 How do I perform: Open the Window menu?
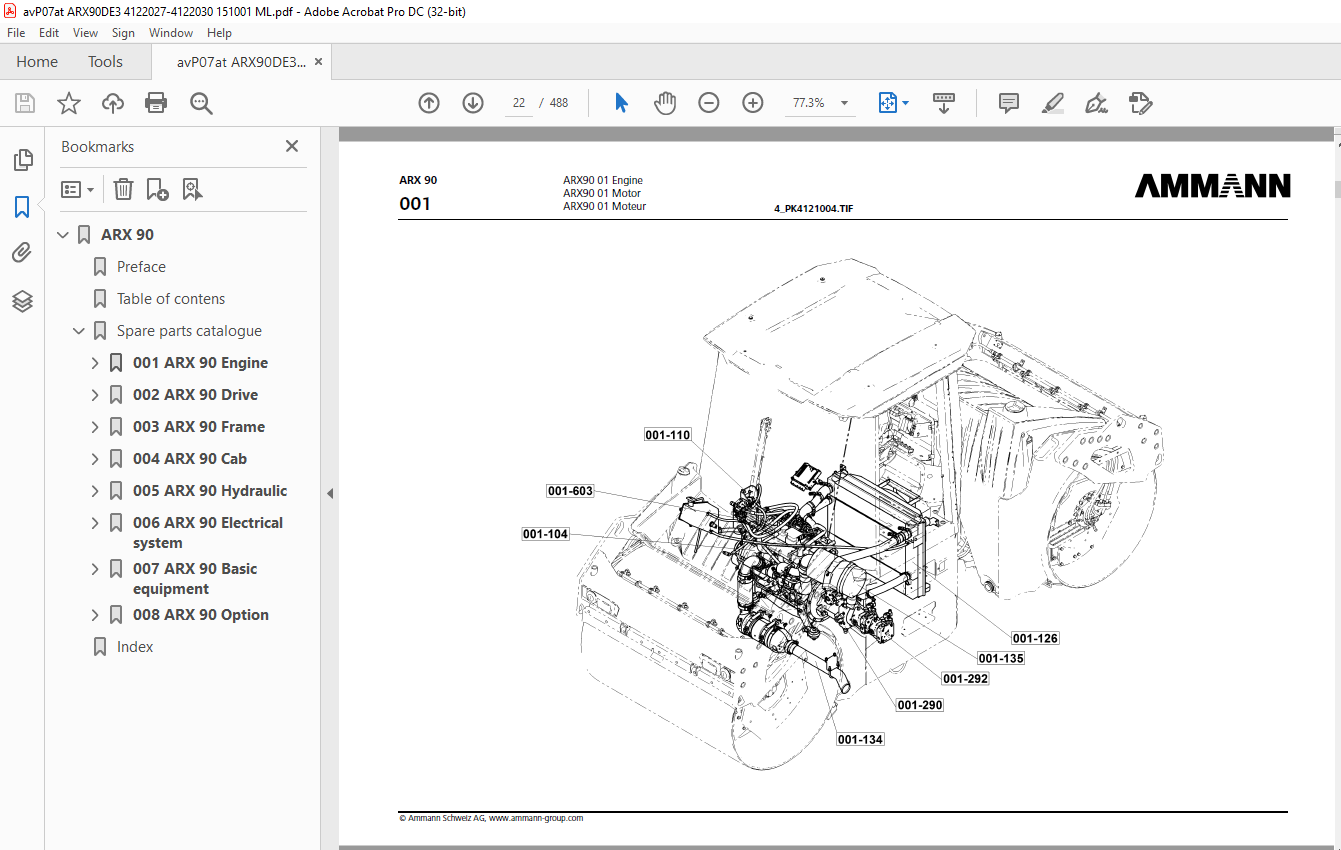click(171, 33)
